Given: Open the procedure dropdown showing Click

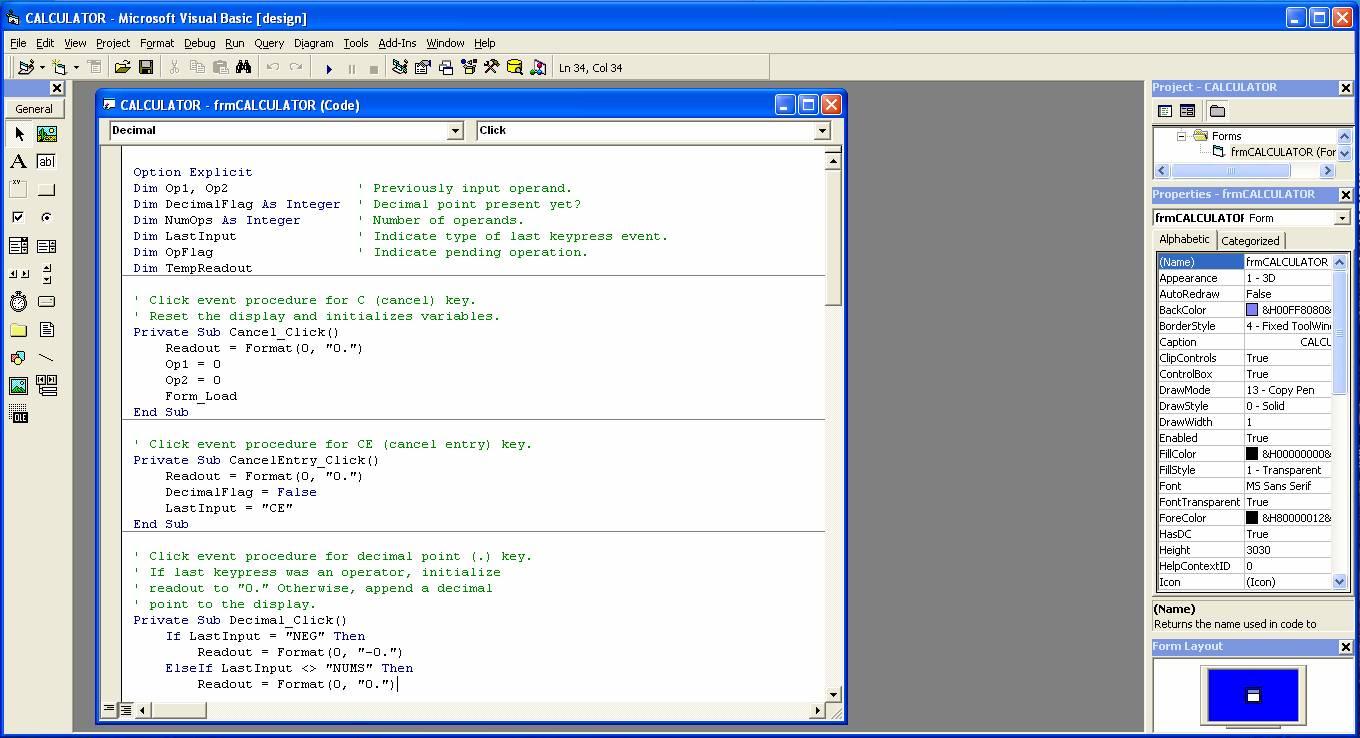Looking at the screenshot, I should pos(821,131).
